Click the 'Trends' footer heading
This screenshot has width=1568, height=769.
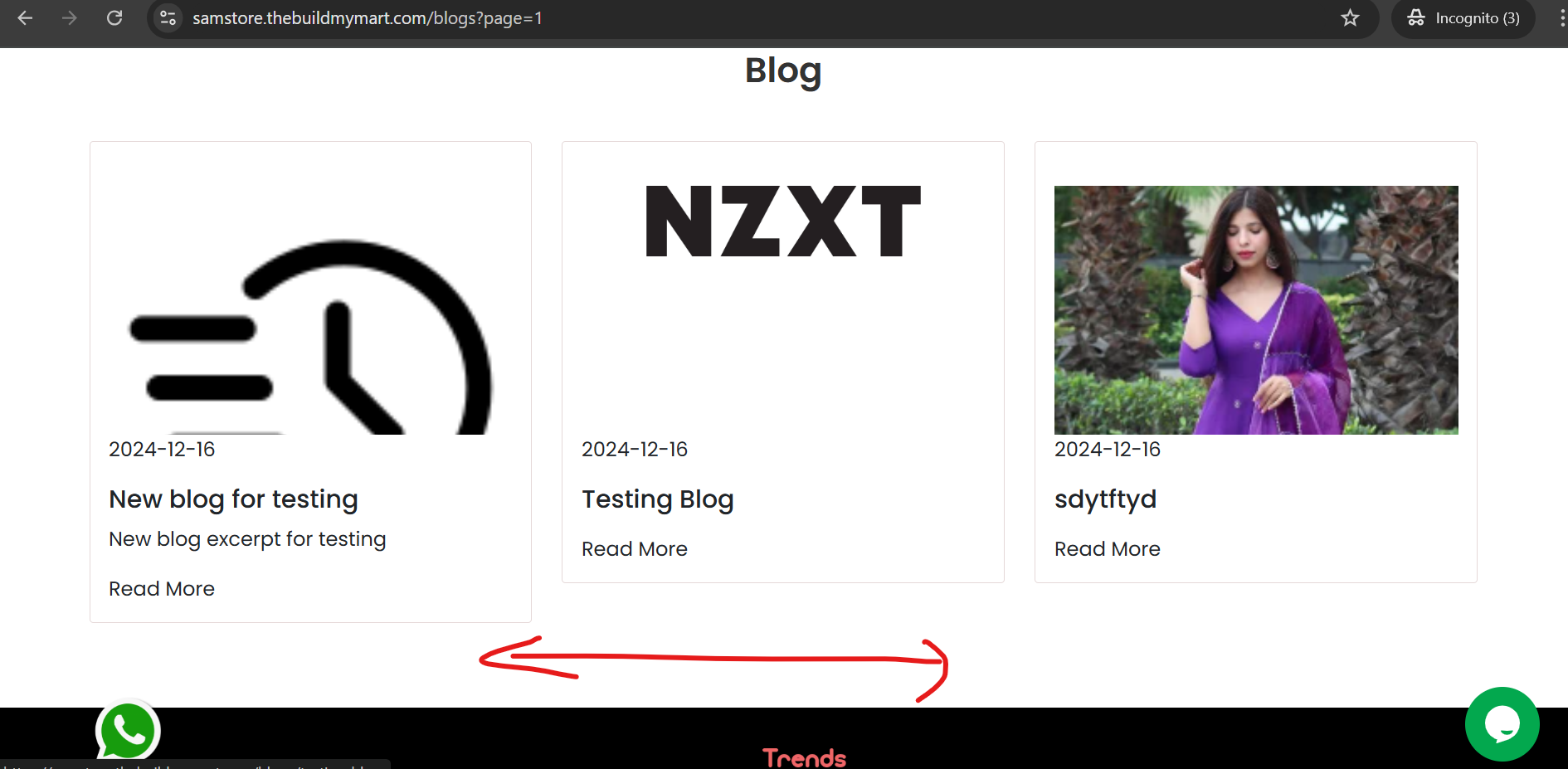[804, 758]
